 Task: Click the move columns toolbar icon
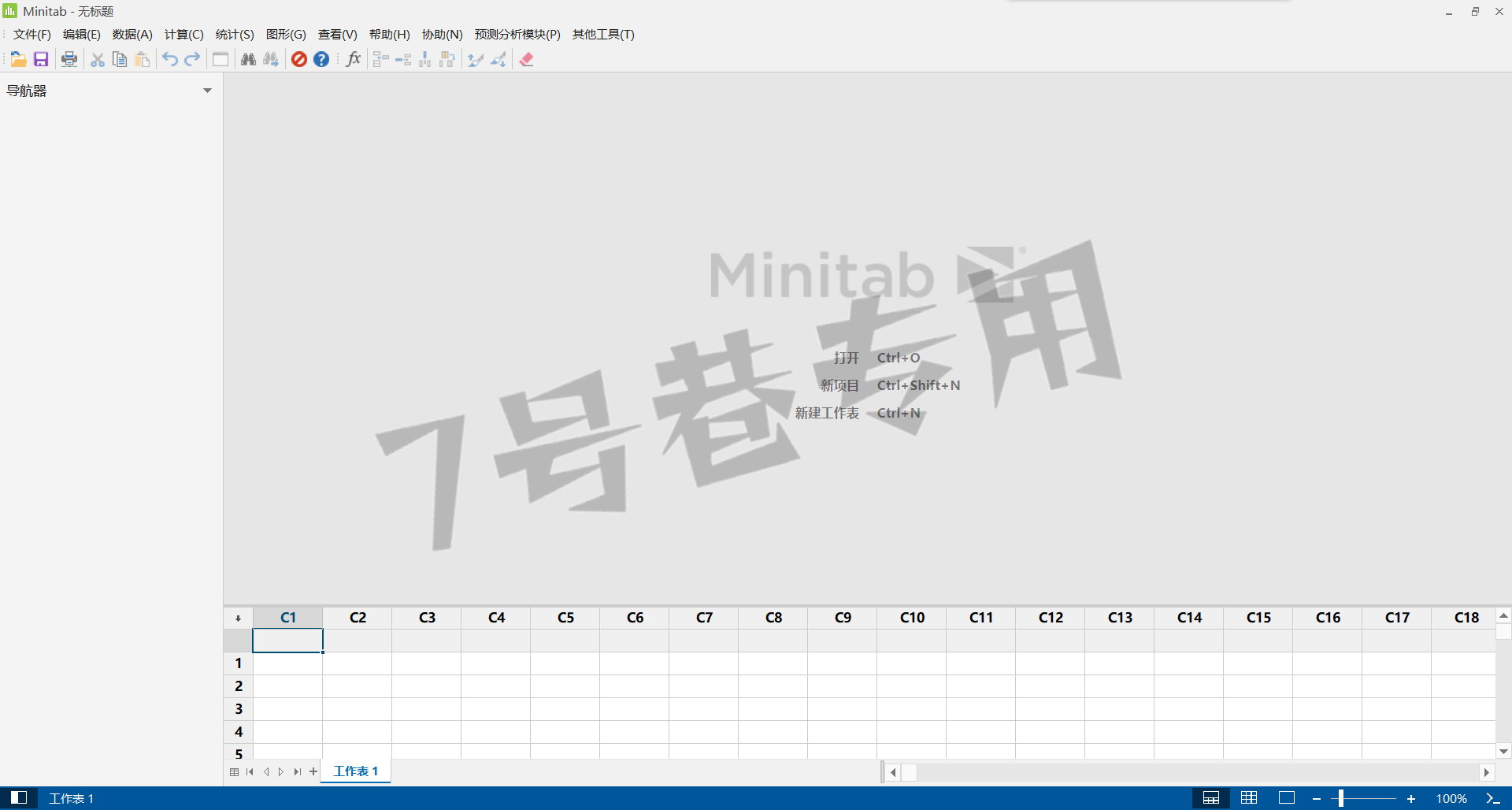(447, 59)
